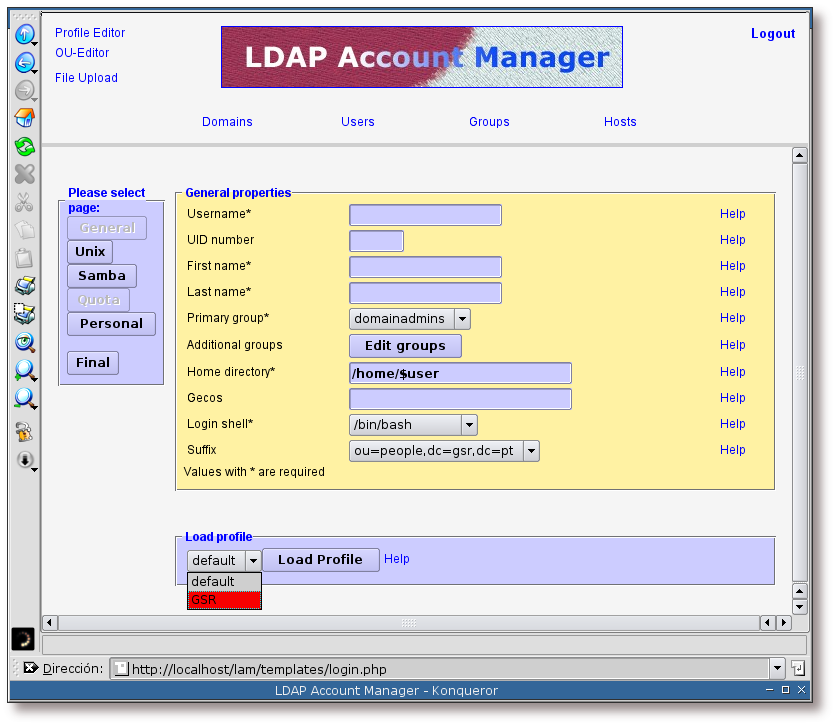Image resolution: width=836 pixels, height=726 pixels.
Task: Reload the page with the green refresh icon
Action: [24, 146]
